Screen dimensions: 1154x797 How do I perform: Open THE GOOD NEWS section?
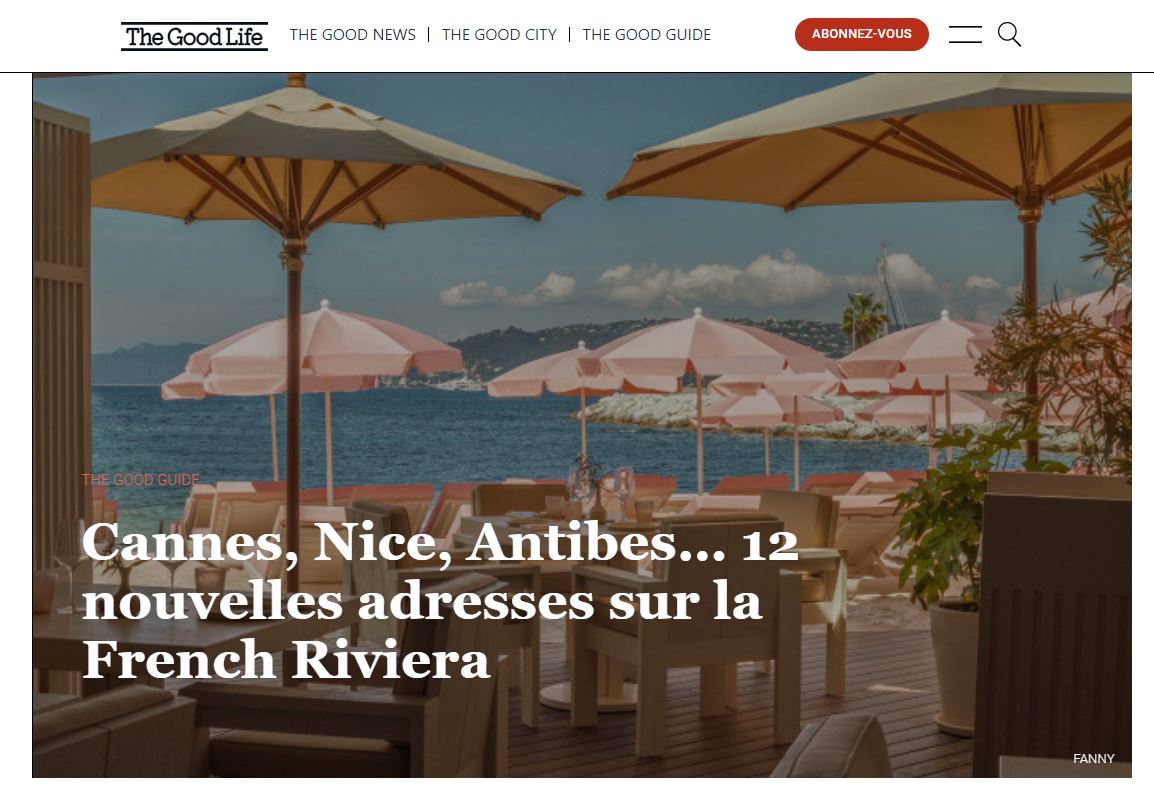[353, 35]
